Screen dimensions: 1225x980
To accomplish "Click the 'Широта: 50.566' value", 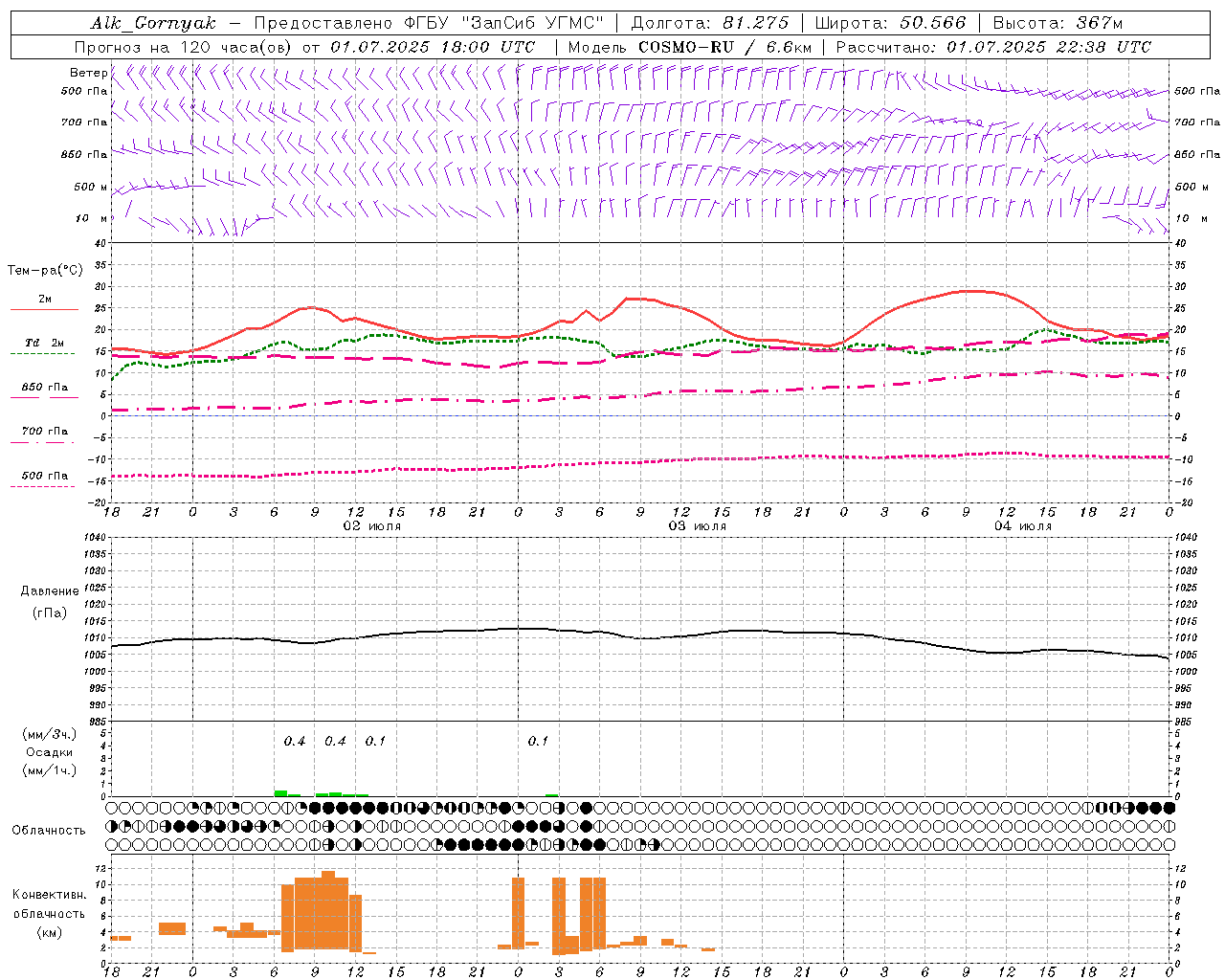I will click(x=890, y=23).
